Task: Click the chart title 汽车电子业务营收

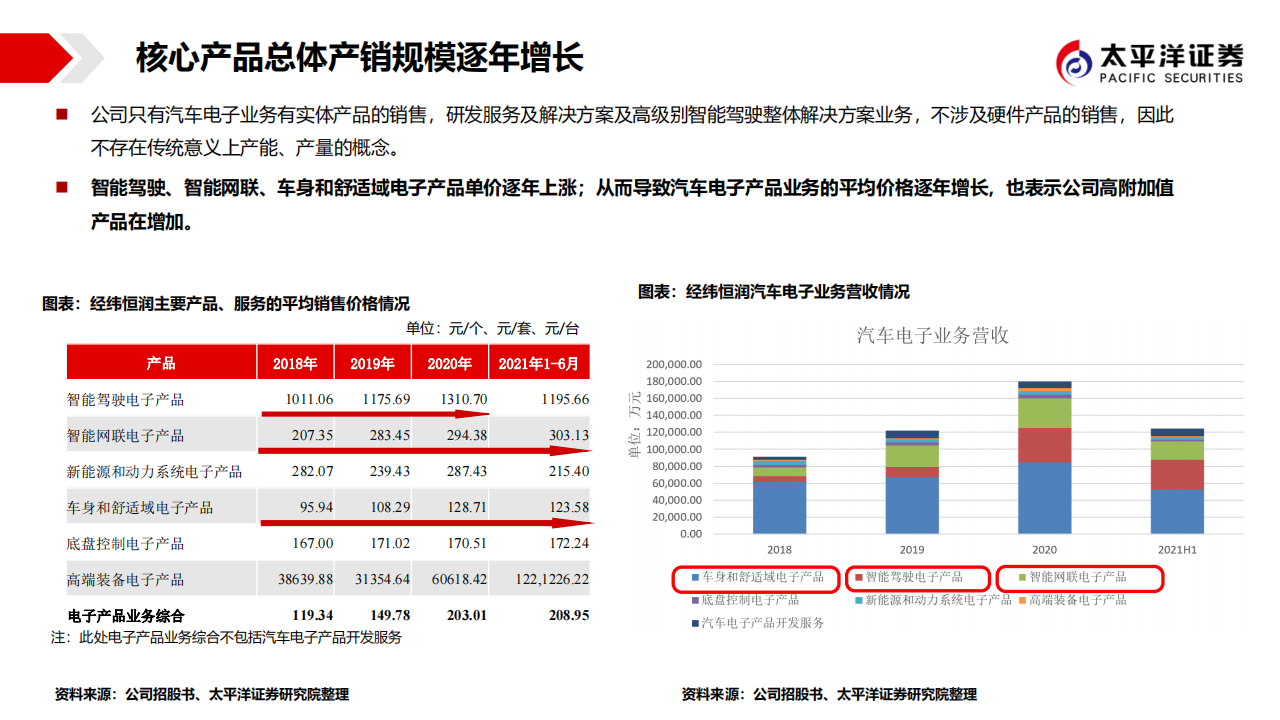Action: [933, 335]
